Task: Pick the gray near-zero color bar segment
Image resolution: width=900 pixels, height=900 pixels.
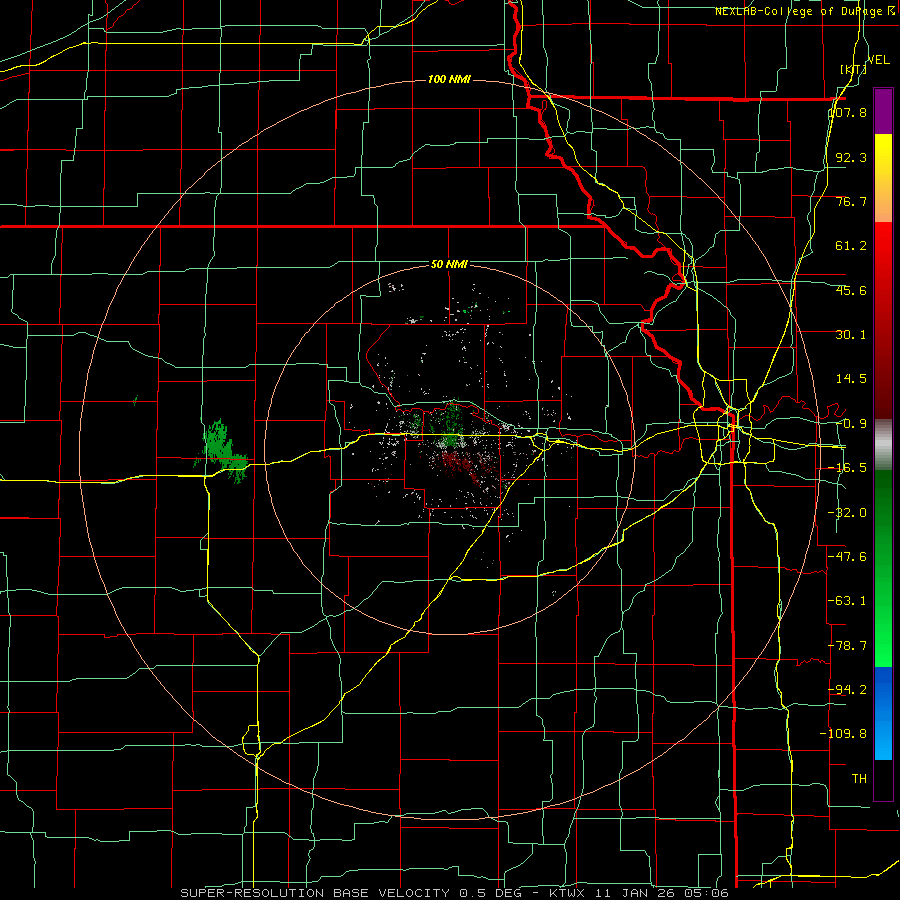Action: point(883,445)
